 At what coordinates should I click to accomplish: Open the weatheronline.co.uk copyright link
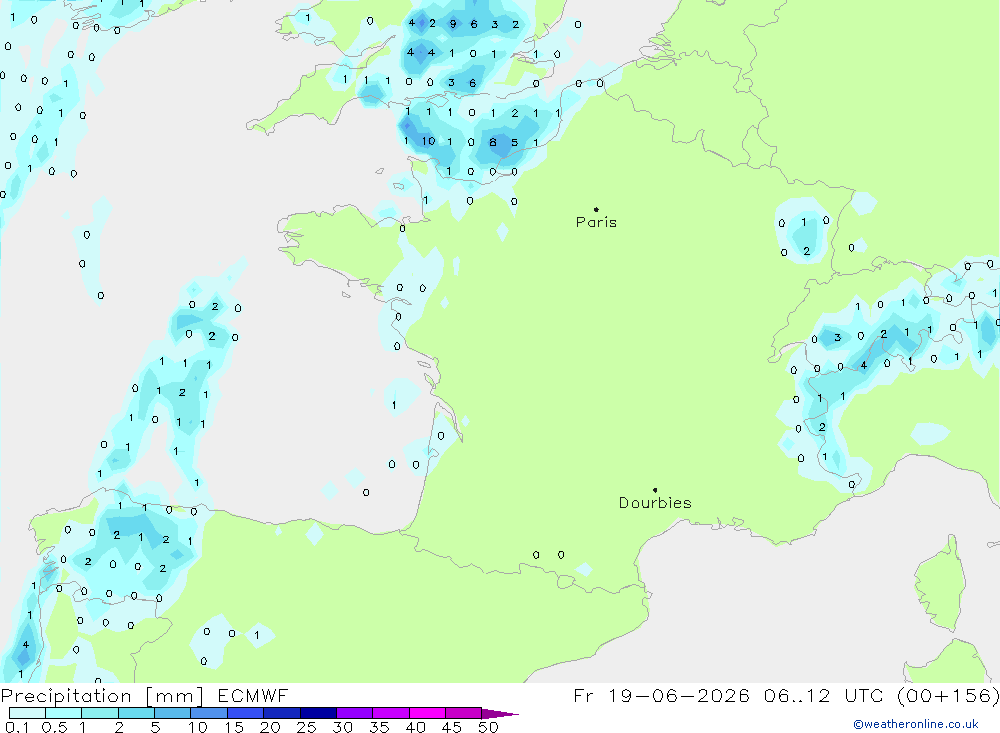(x=916, y=724)
